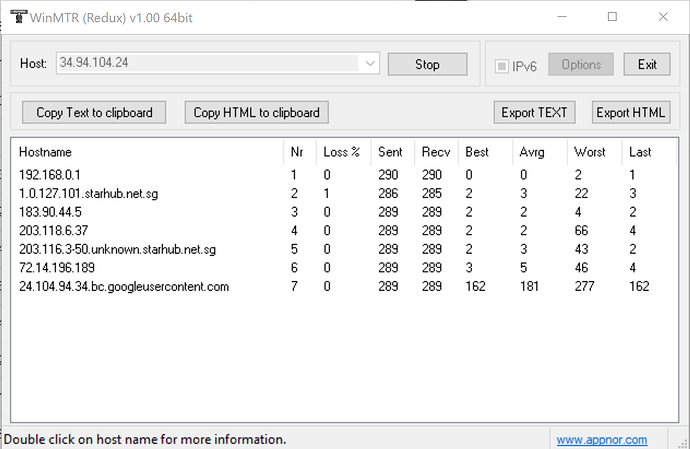Copy HTML to clipboard
This screenshot has height=449, width=690.
coord(256,112)
